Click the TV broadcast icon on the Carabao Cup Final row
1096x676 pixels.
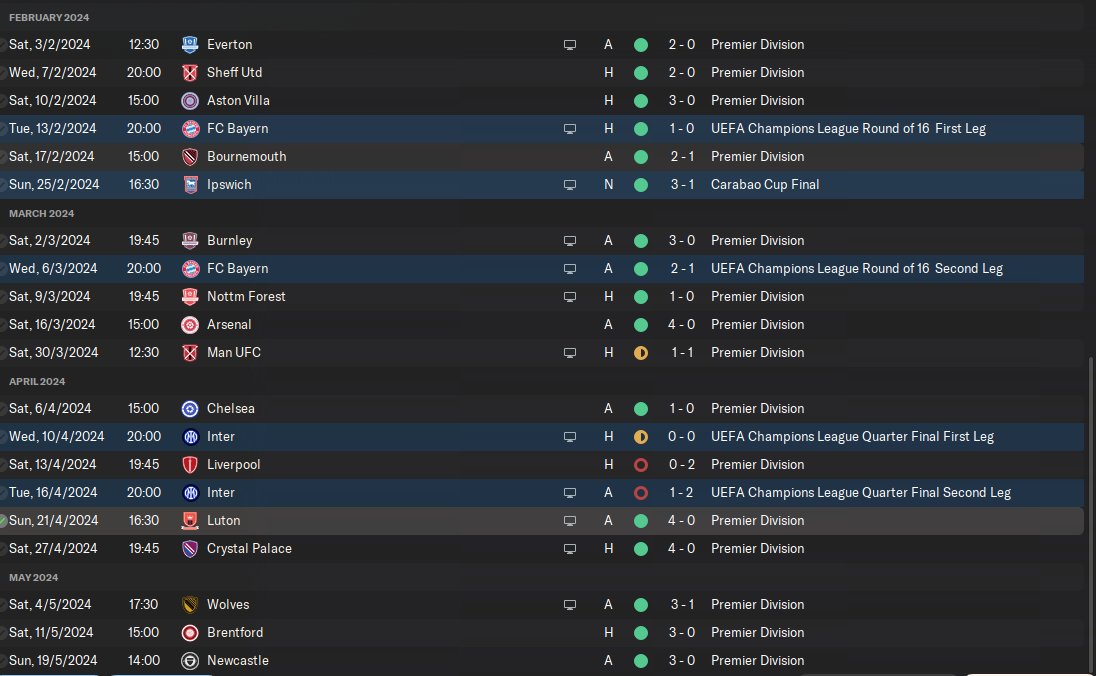(x=570, y=185)
